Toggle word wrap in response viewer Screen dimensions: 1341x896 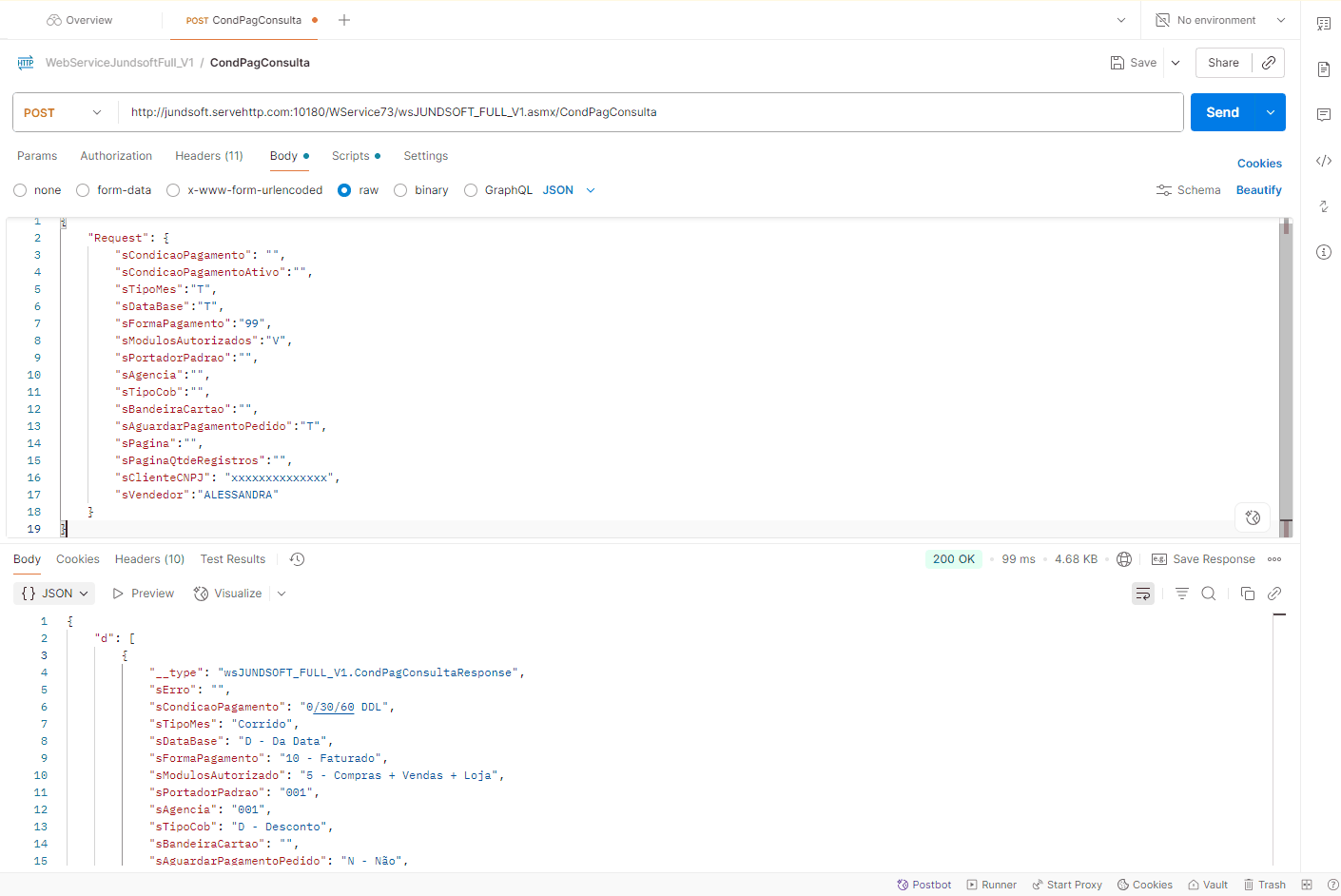1142,594
